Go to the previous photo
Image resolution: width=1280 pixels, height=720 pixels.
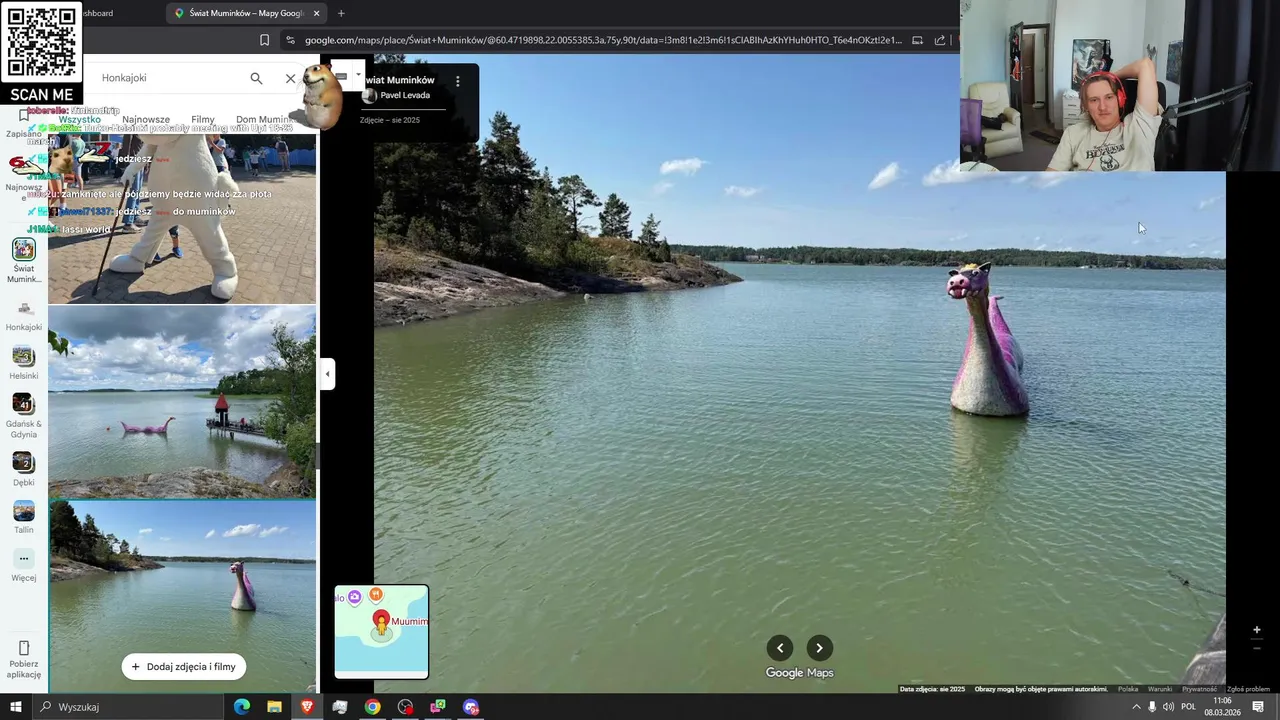click(x=780, y=648)
